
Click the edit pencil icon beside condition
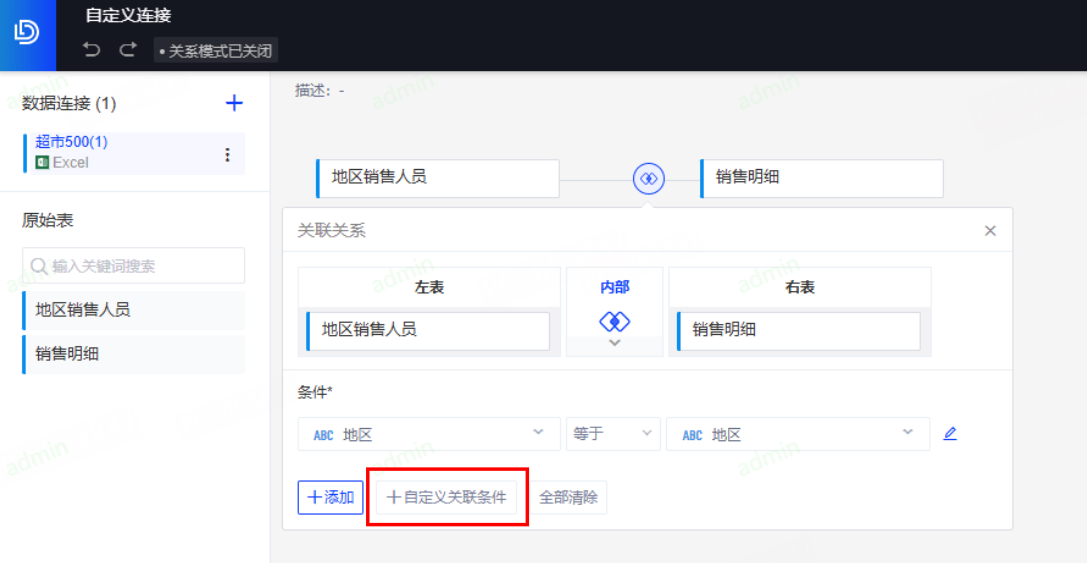[950, 434]
